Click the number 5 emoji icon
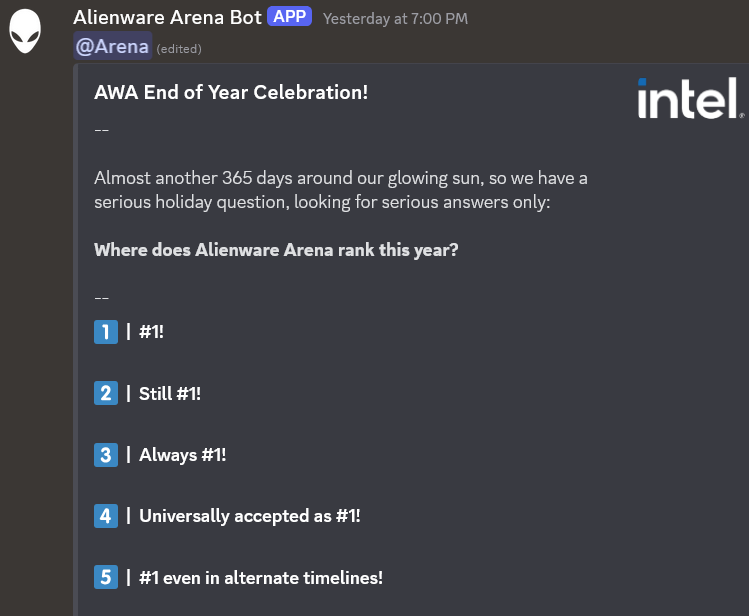The height and width of the screenshot is (616, 749). (x=106, y=577)
